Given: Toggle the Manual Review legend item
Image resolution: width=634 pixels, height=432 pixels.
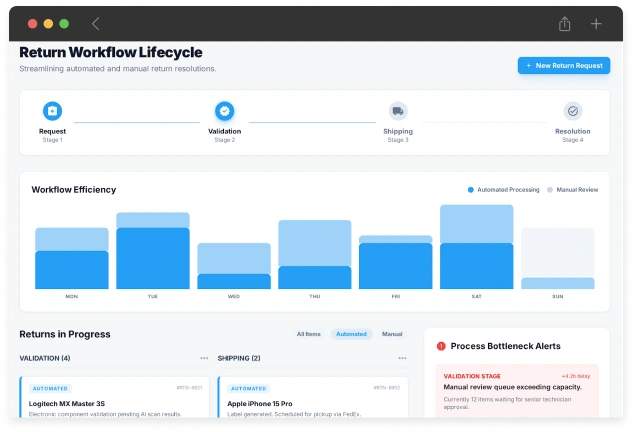Looking at the screenshot, I should click(x=572, y=189).
